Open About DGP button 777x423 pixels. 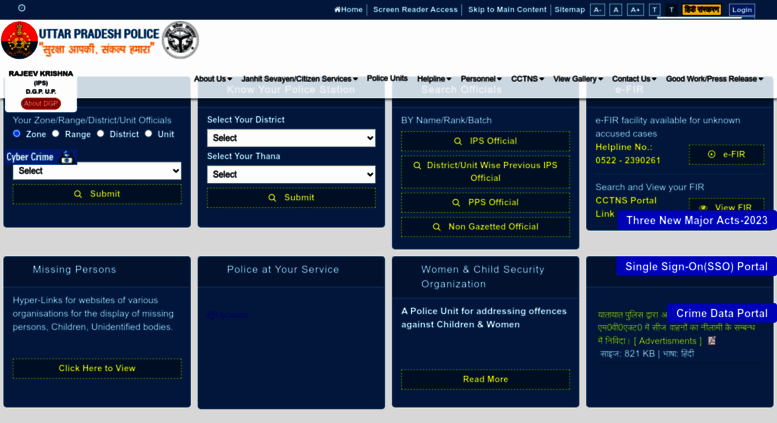(x=41, y=104)
